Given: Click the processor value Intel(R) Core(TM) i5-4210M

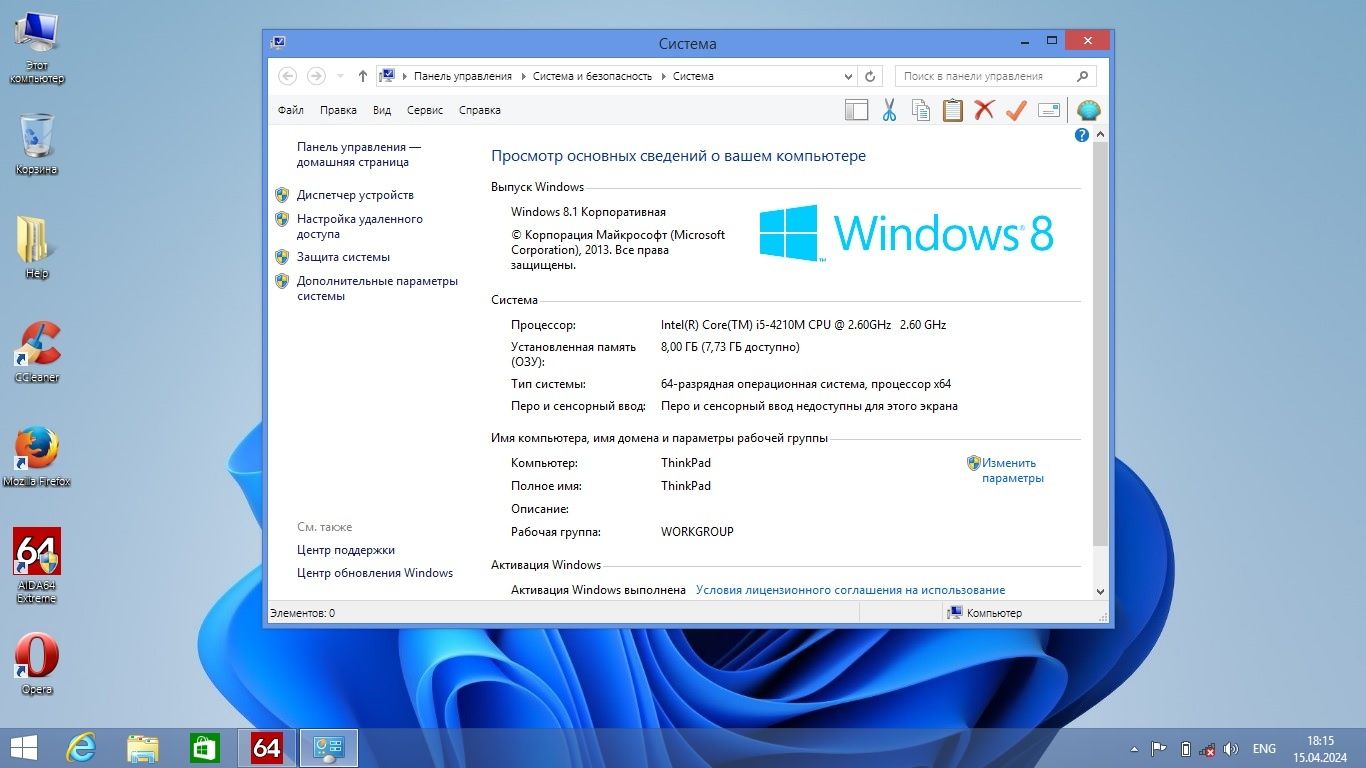Looking at the screenshot, I should coord(803,325).
